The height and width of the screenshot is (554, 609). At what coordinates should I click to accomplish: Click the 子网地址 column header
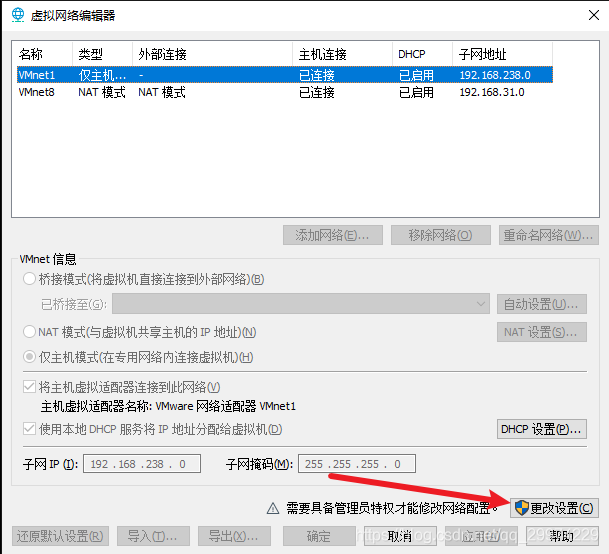(x=503, y=54)
